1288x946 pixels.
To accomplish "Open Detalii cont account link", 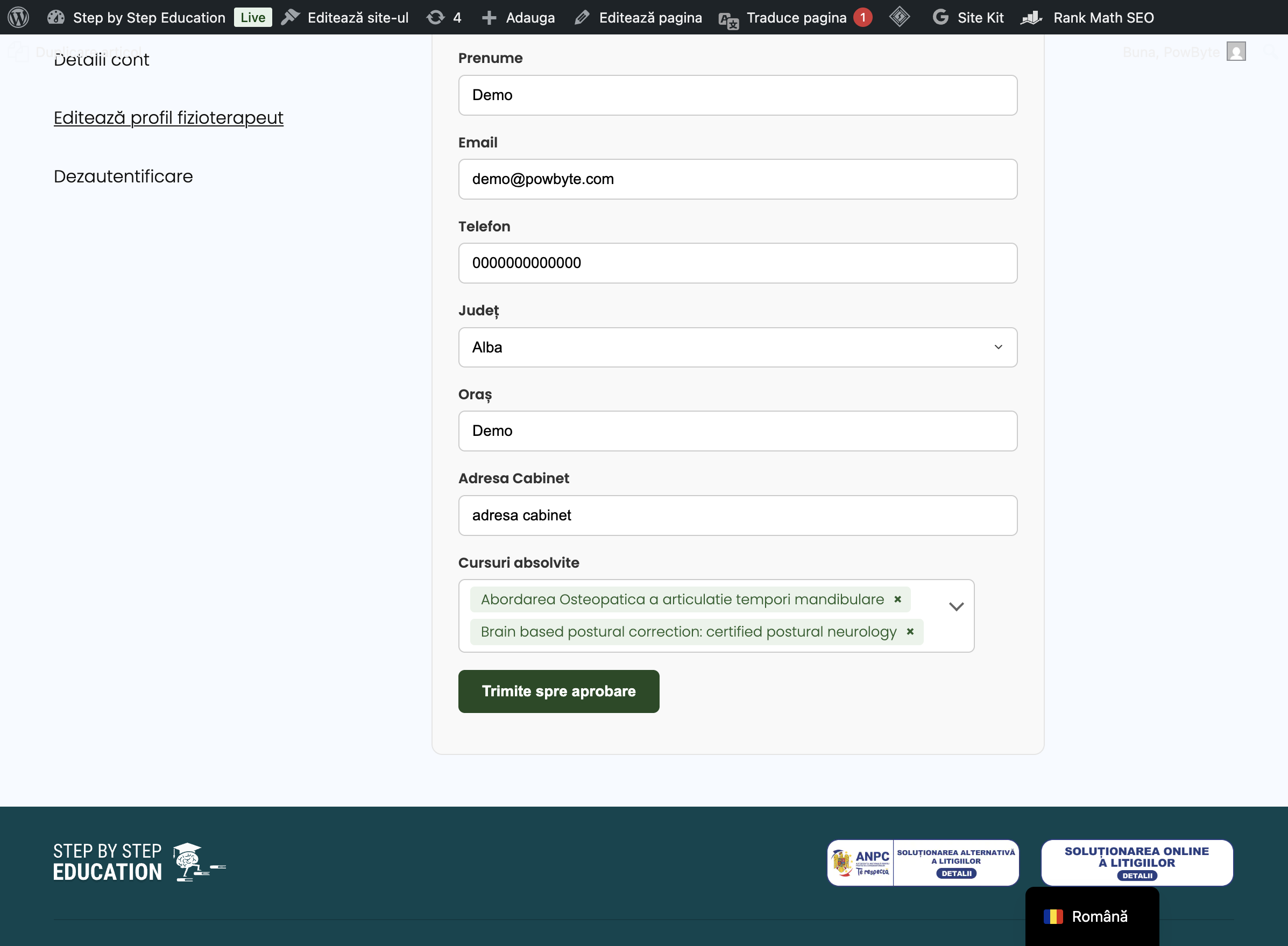I will (101, 60).
